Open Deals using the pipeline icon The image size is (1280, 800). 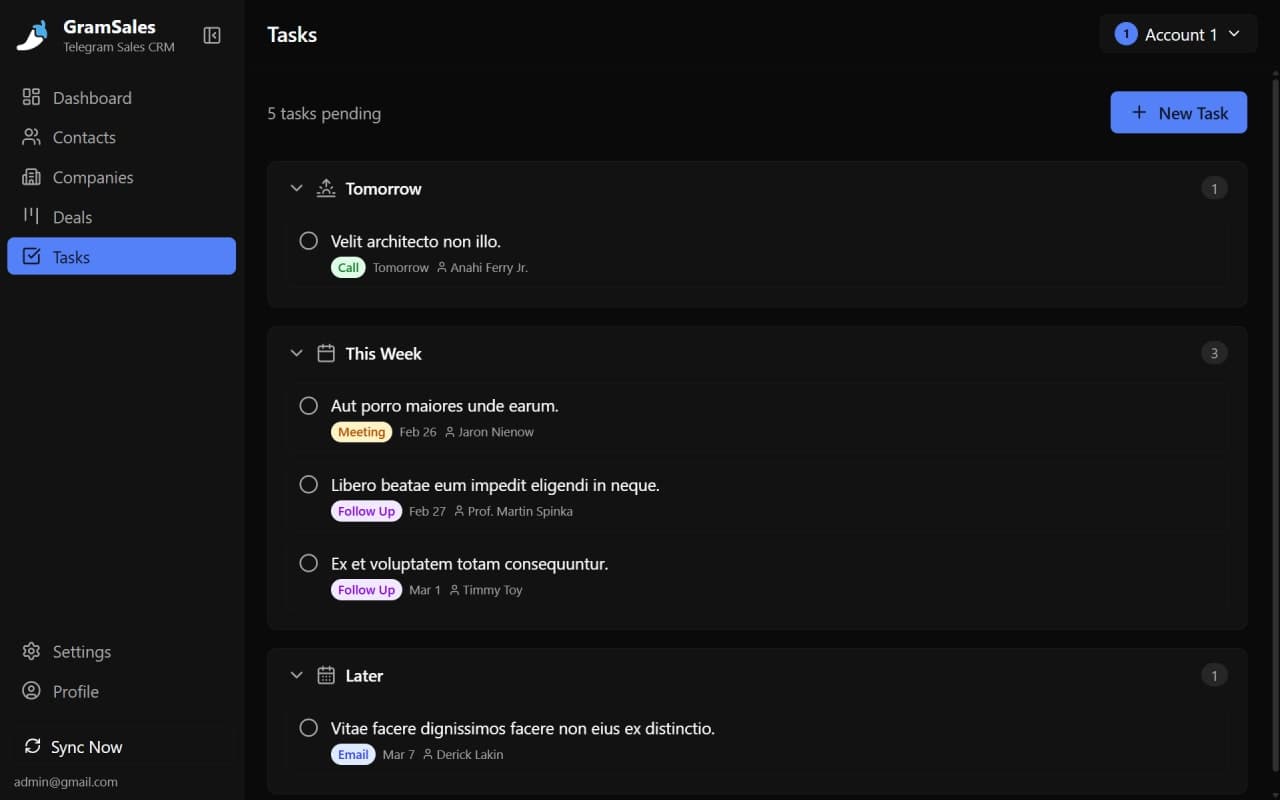[x=32, y=217]
